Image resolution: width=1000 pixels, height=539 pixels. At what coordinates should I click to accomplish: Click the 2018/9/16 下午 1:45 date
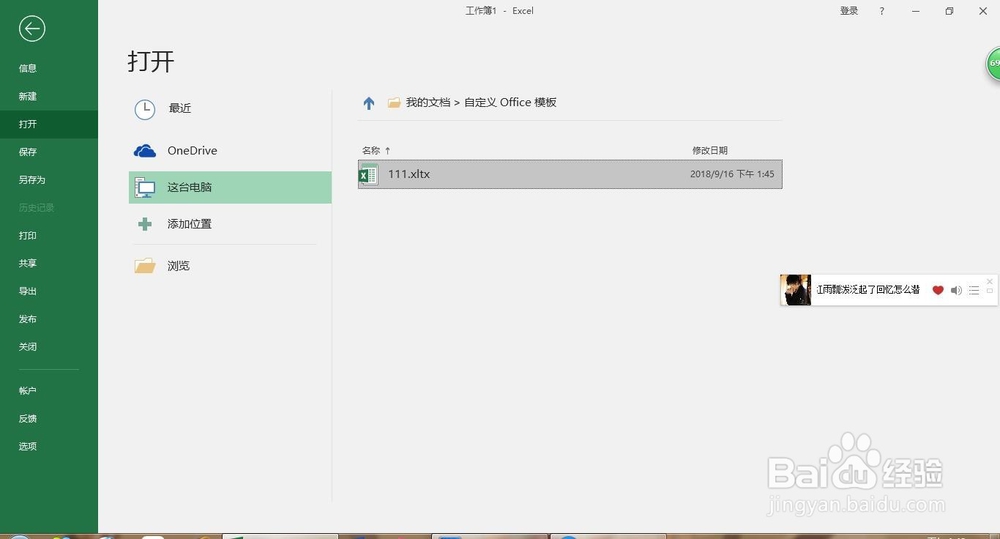point(732,174)
